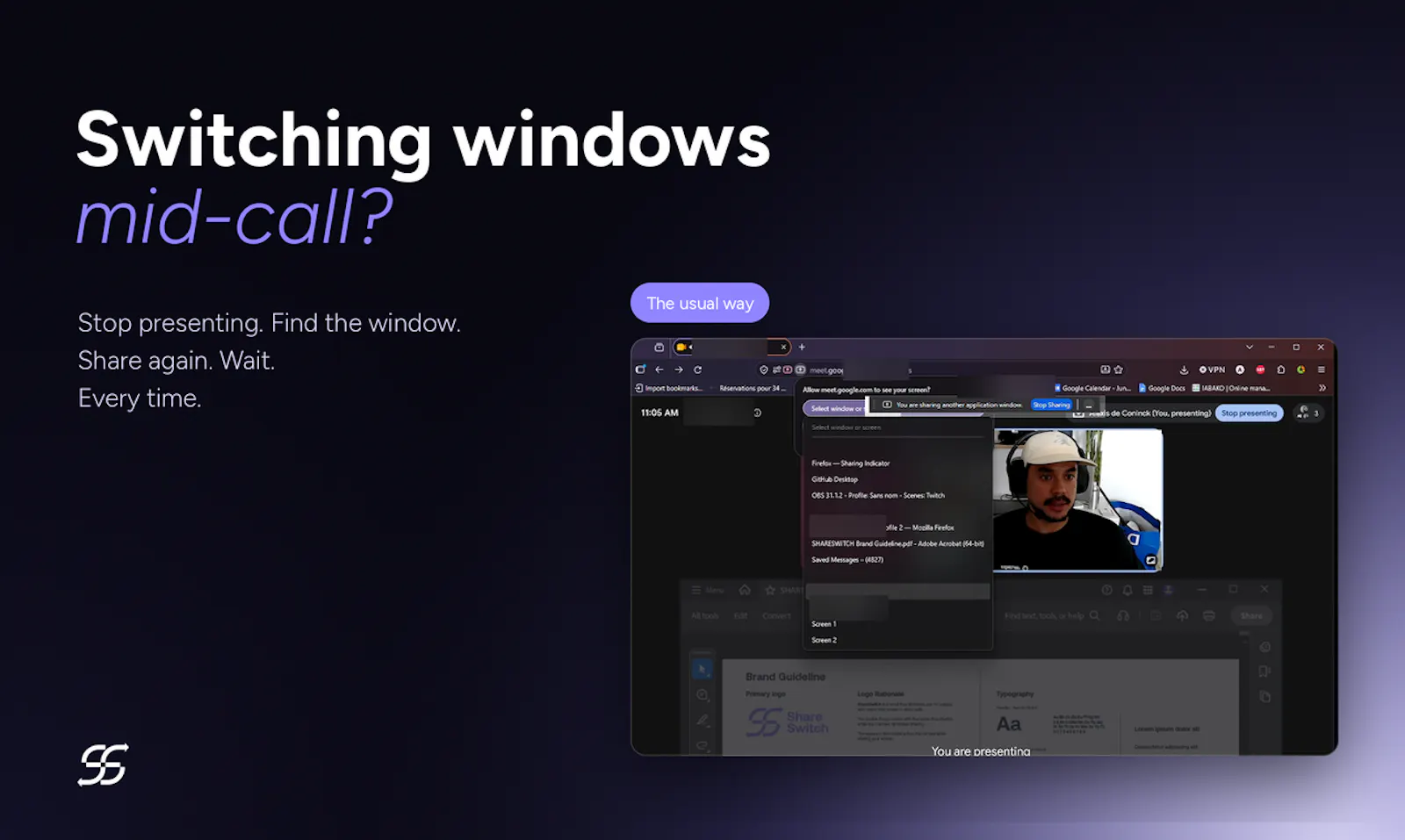
Task: Click the blue Stop Sharing button
Action: tap(1051, 405)
